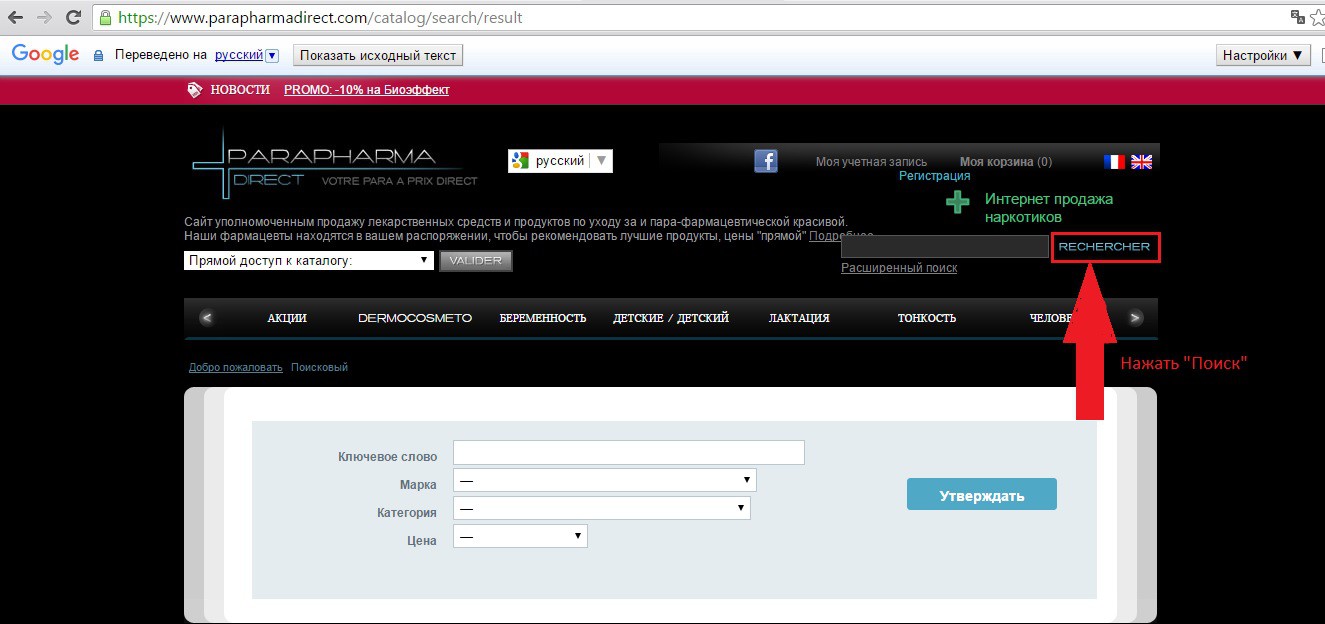Open the 'DERMOCOSMETO' menu item
1325x624 pixels.
(415, 318)
